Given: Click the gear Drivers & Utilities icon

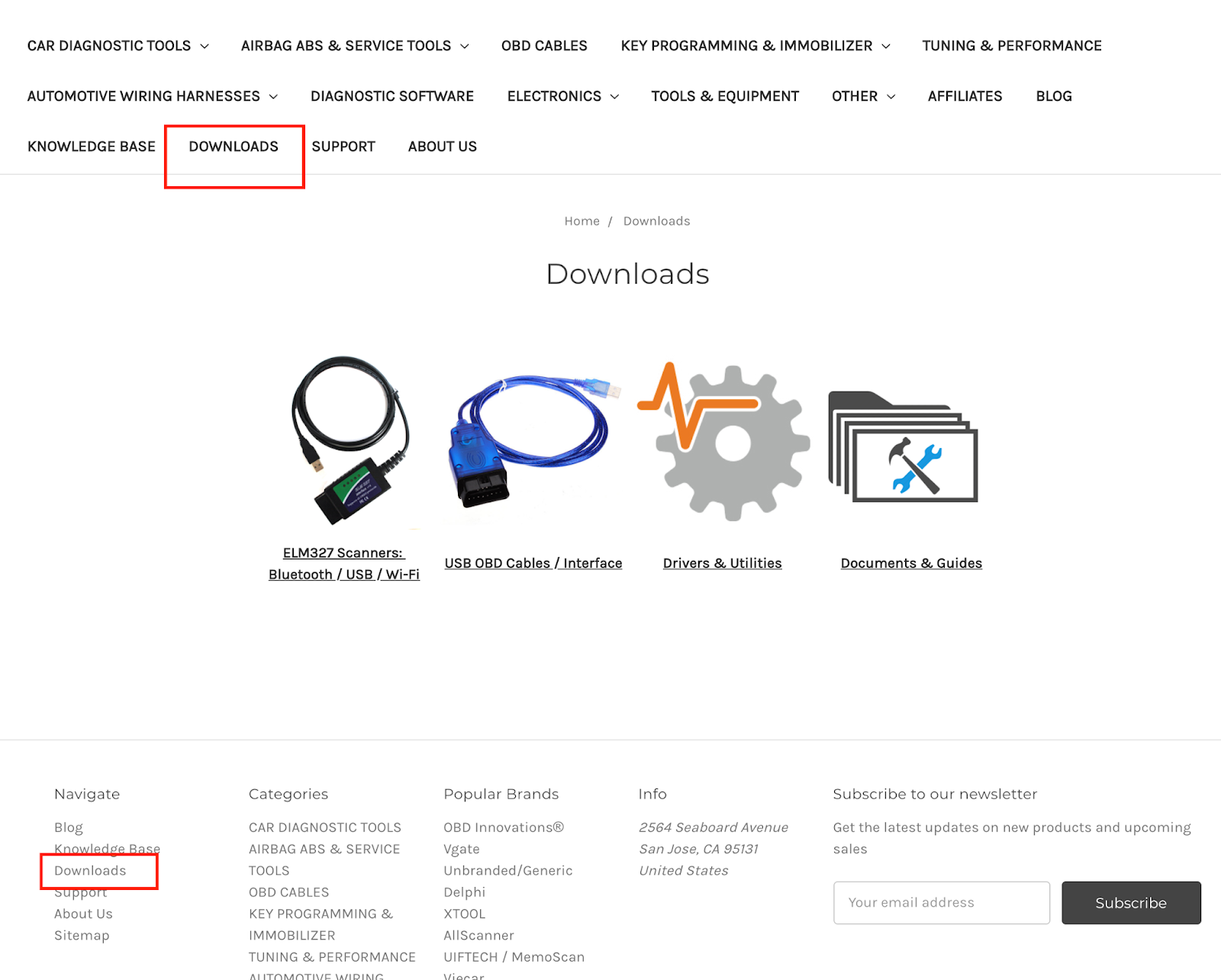Looking at the screenshot, I should (723, 441).
